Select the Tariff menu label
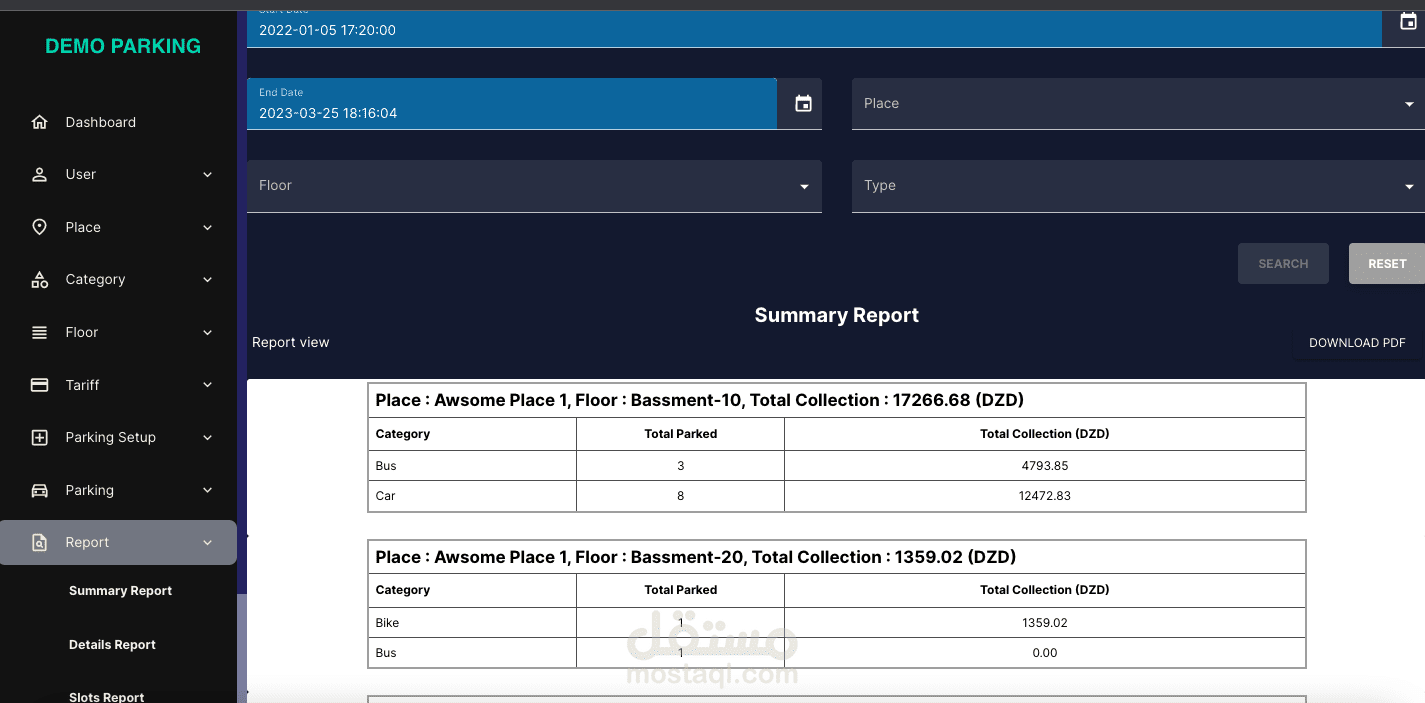The width and height of the screenshot is (1425, 703). coord(82,385)
